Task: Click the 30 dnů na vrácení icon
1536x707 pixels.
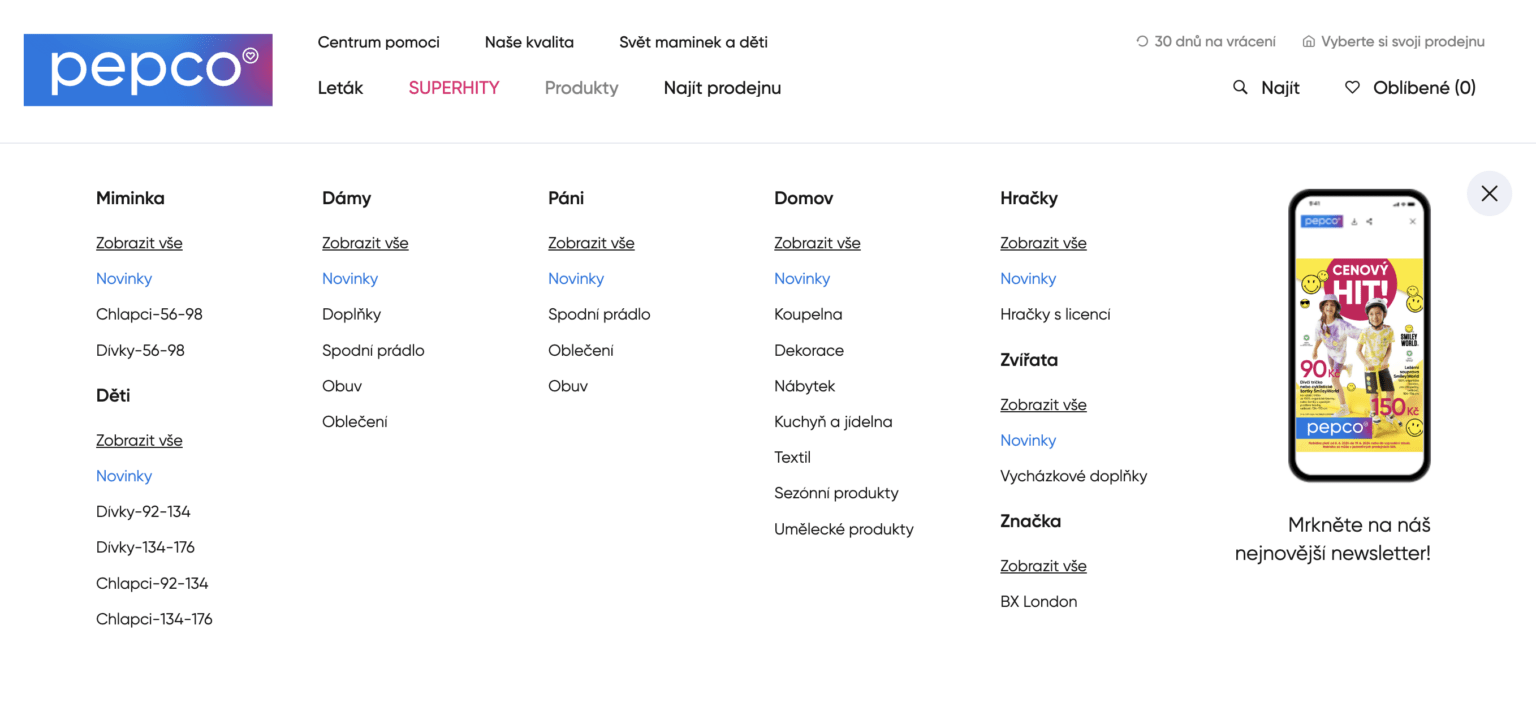Action: pyautogui.click(x=1142, y=42)
